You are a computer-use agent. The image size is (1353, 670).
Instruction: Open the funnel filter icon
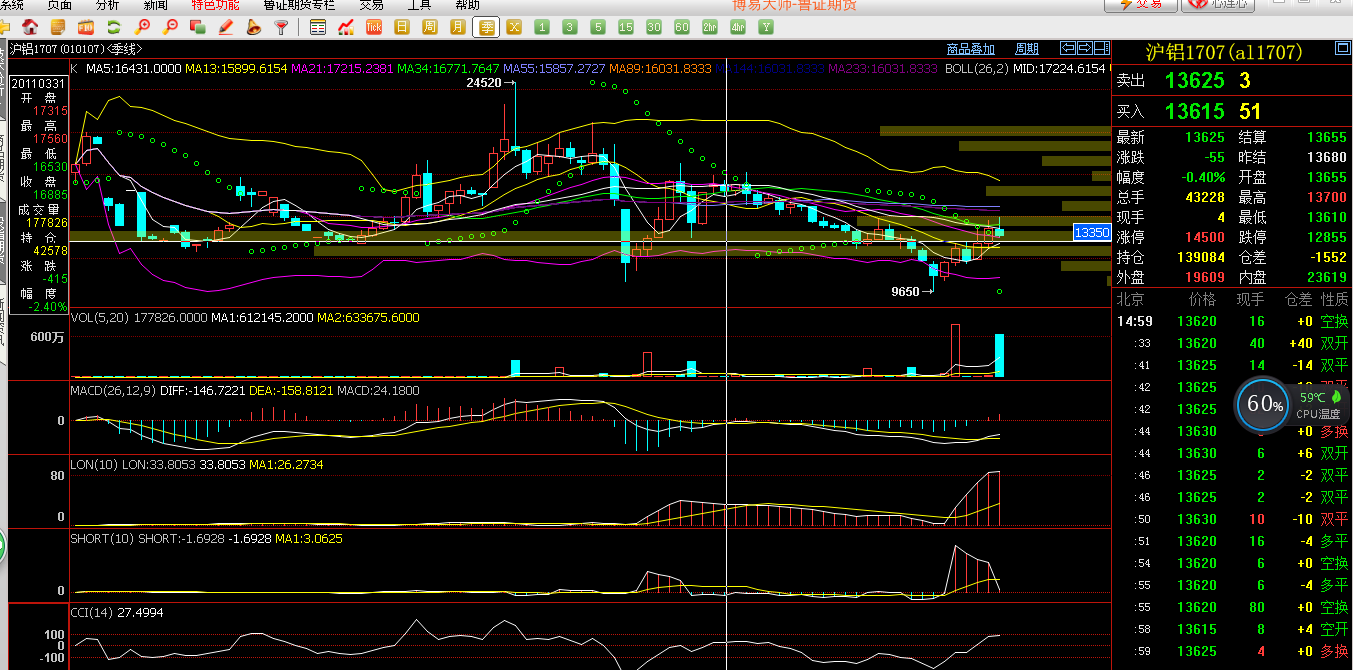tap(282, 27)
